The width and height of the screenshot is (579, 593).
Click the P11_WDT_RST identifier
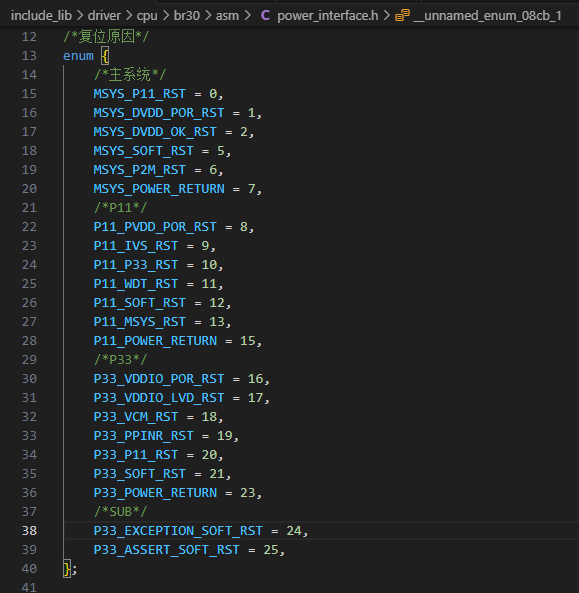click(136, 284)
